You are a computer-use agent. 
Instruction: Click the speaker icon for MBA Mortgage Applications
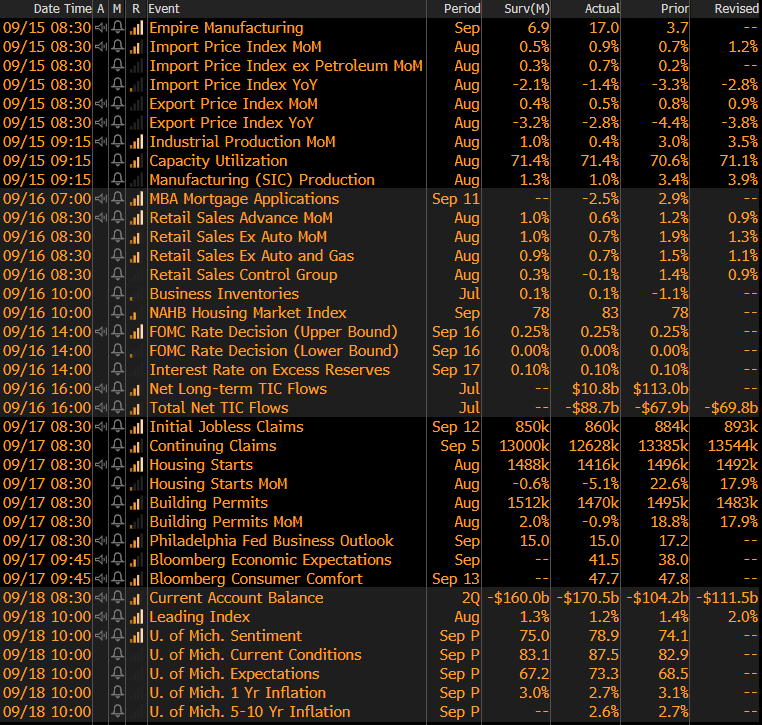coord(101,199)
